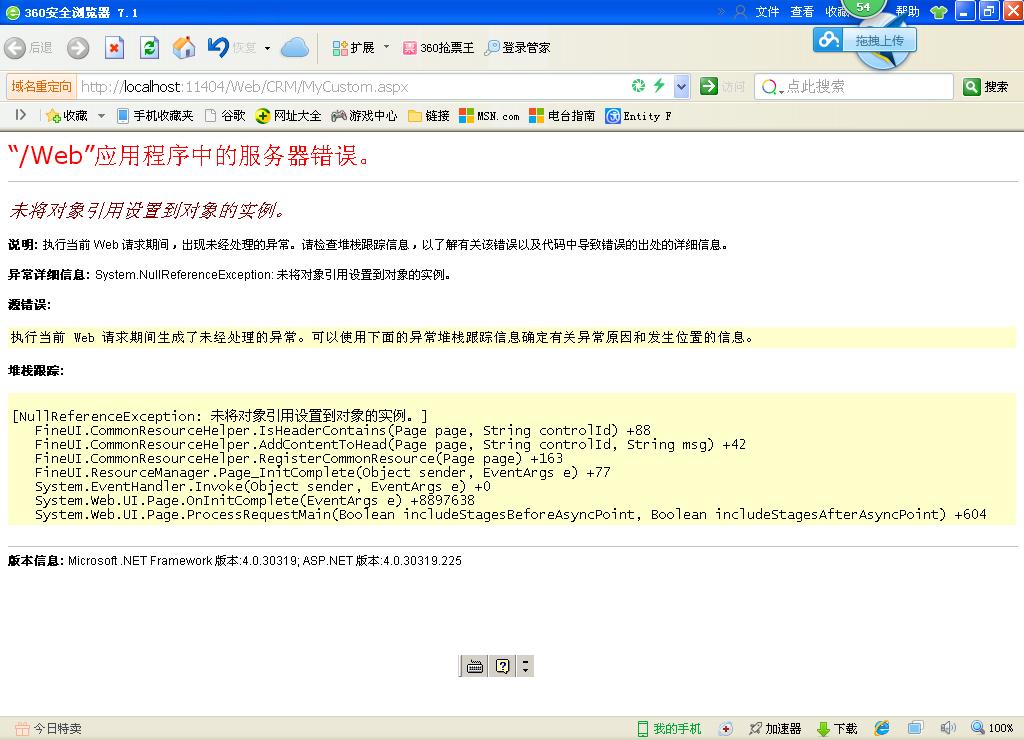Click the restore closed page icon
Viewport: 1024px width, 740px height.
(x=220, y=47)
